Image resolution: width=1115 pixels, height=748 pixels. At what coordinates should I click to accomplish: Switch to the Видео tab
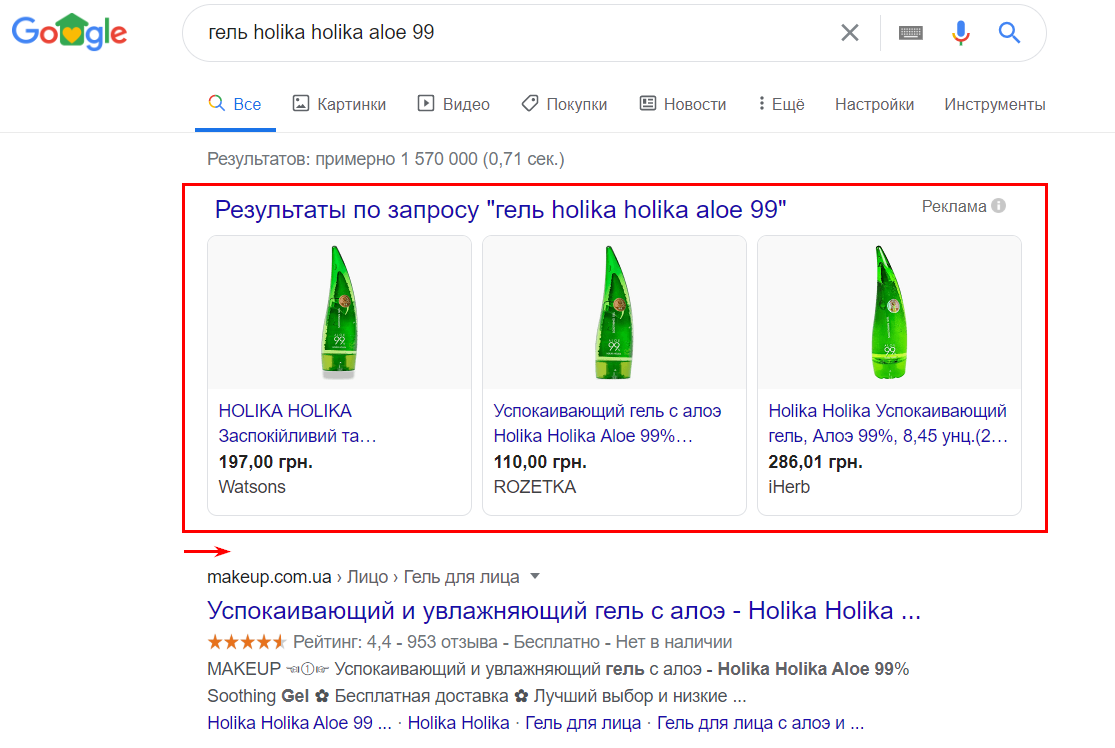click(454, 104)
